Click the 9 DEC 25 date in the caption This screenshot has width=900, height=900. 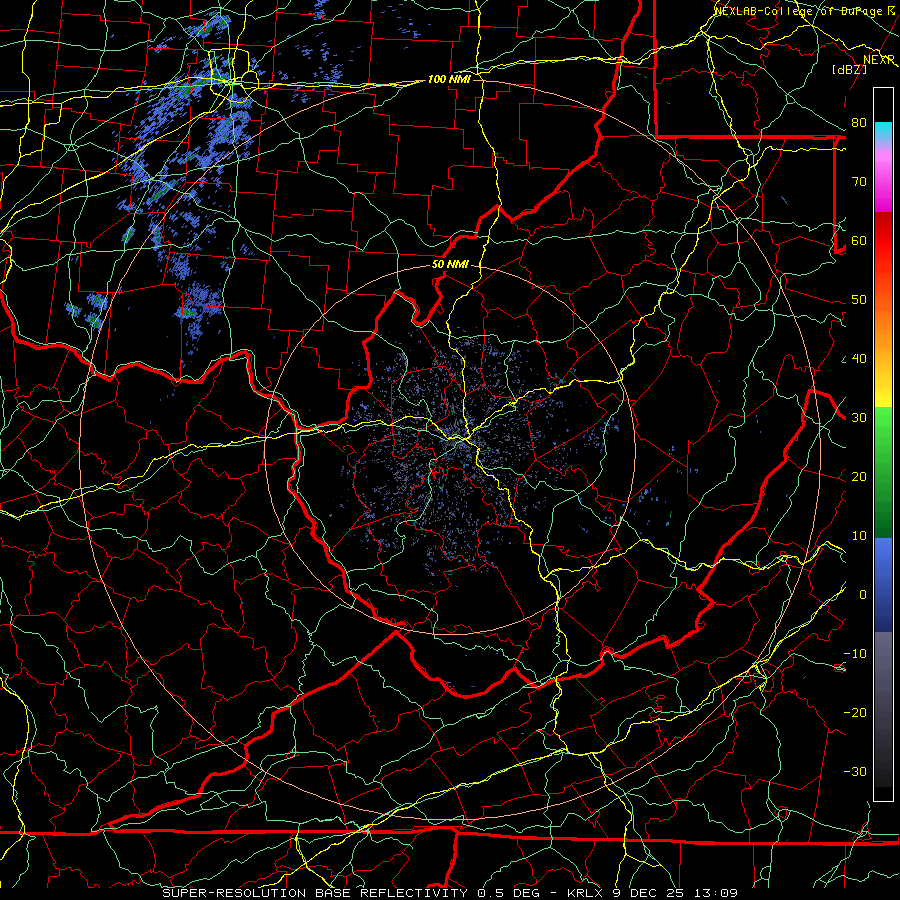point(647,893)
